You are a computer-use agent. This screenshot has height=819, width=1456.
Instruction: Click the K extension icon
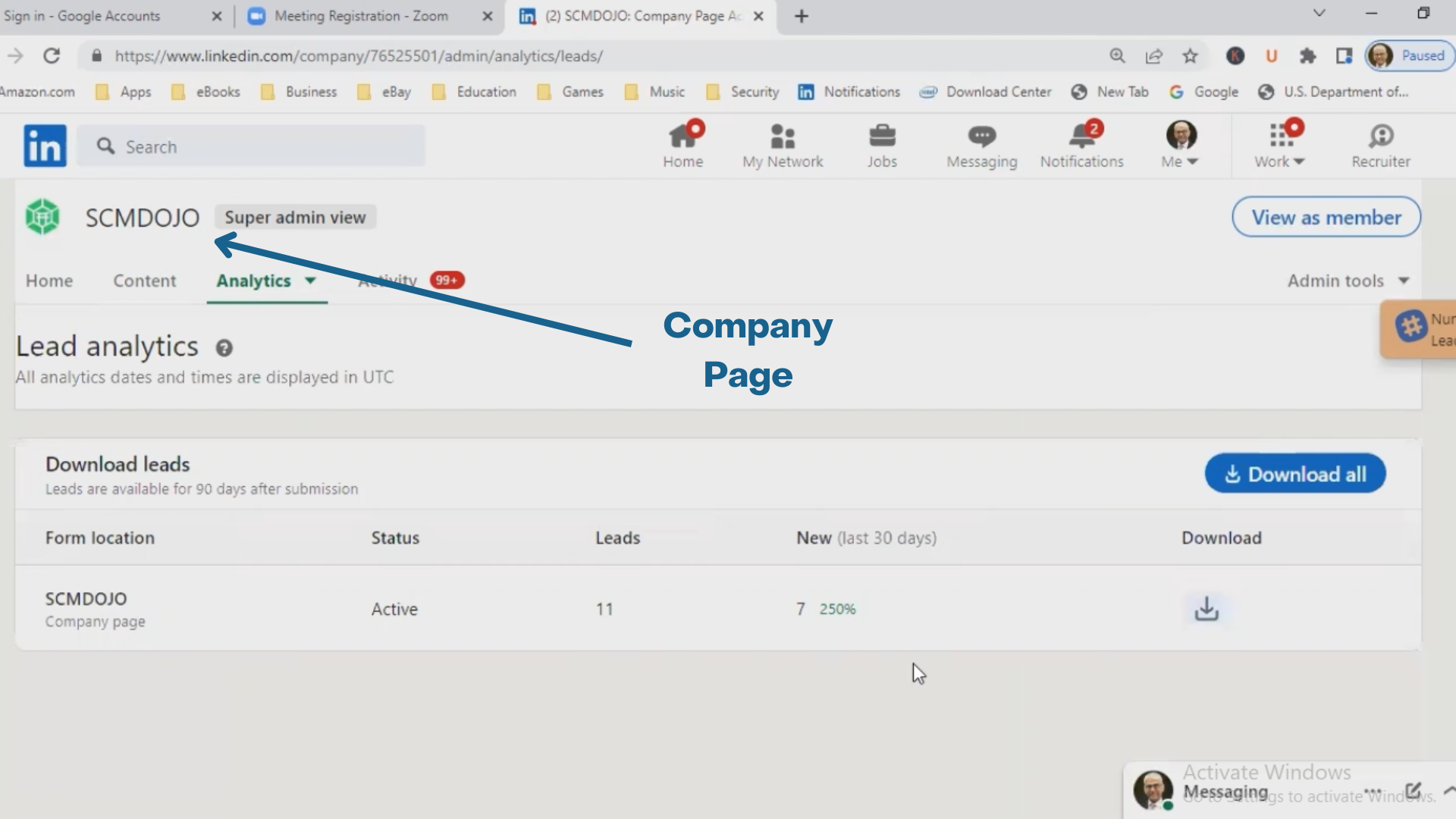1235,55
